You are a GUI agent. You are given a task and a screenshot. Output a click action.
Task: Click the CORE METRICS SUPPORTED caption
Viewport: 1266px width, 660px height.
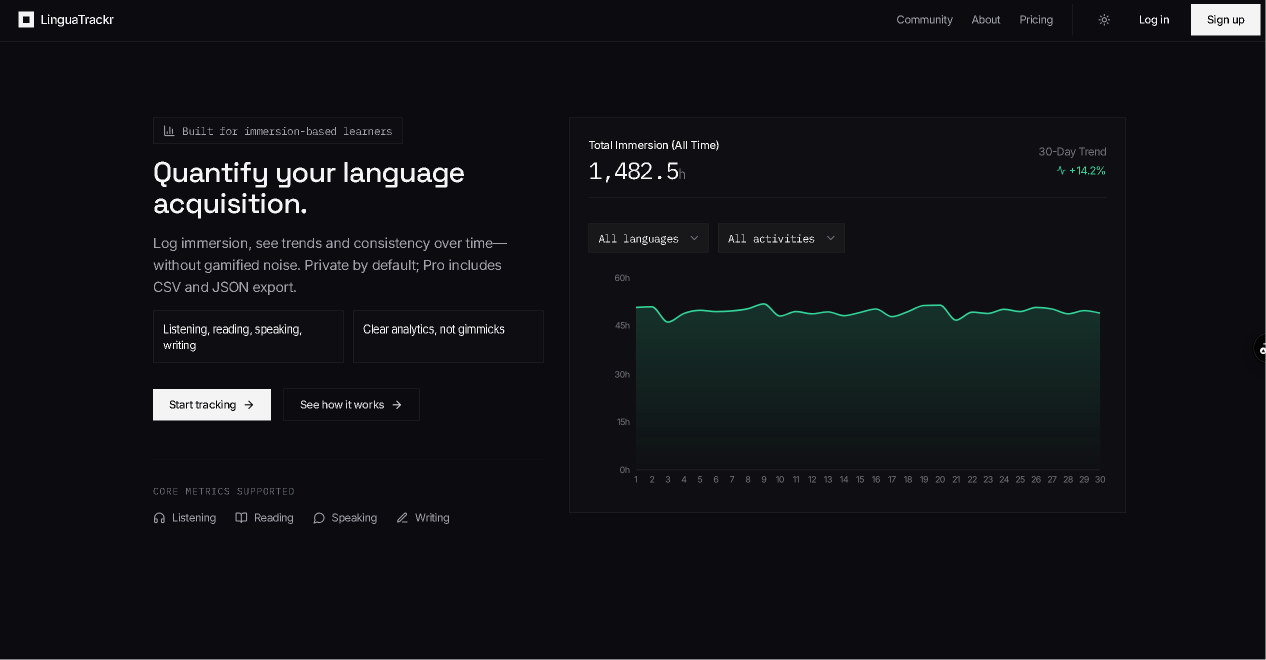click(x=224, y=492)
